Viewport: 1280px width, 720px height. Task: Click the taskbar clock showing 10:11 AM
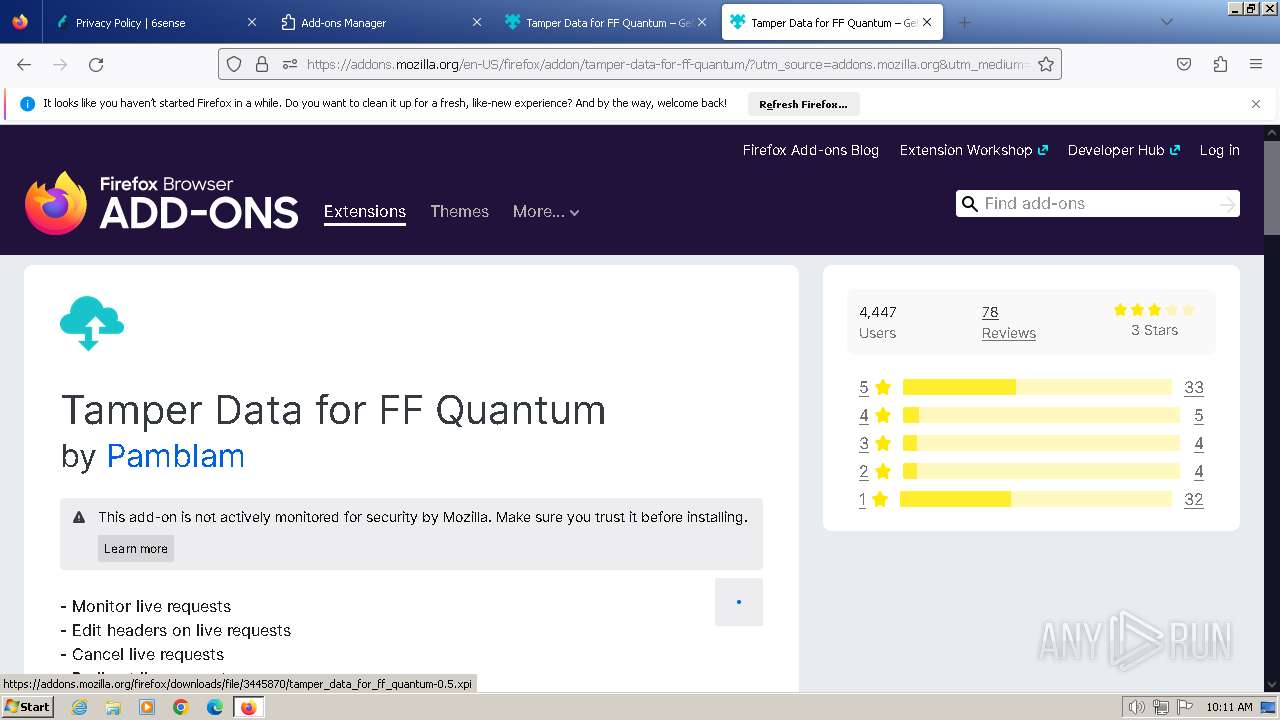1229,707
